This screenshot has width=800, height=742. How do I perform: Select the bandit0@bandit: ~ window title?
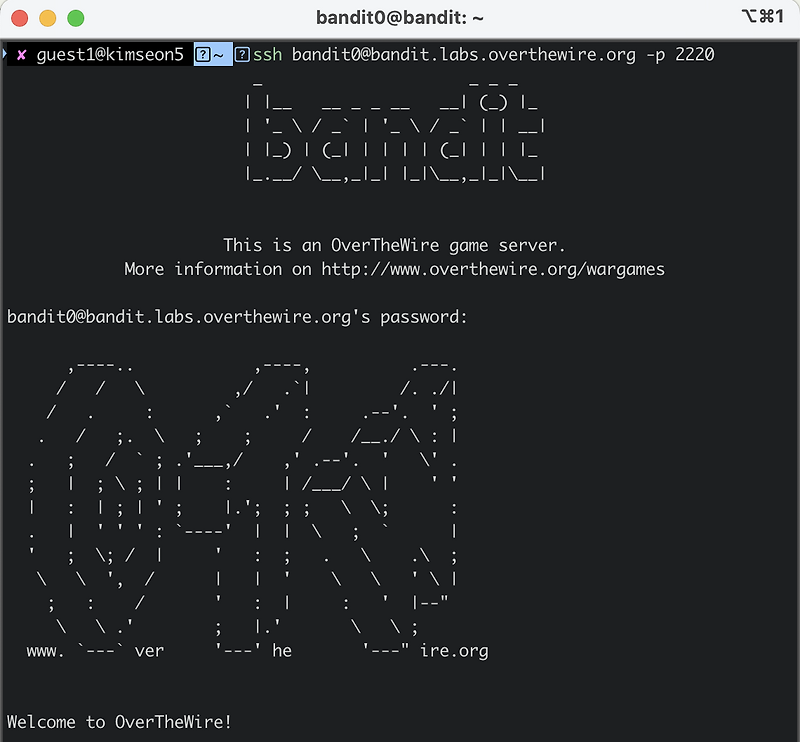[400, 16]
